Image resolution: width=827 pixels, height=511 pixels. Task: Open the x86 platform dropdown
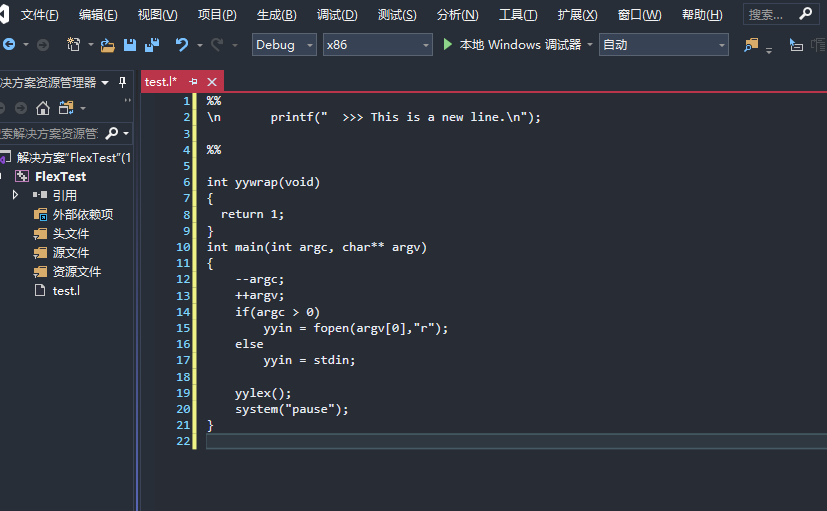[x=377, y=45]
